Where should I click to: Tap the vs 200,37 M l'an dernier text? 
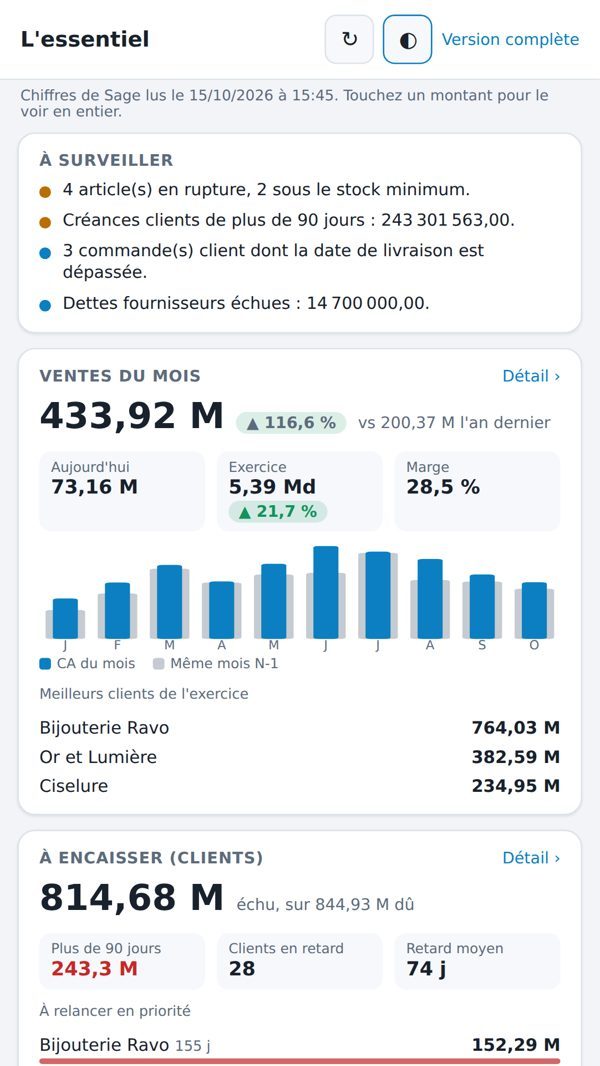454,423
